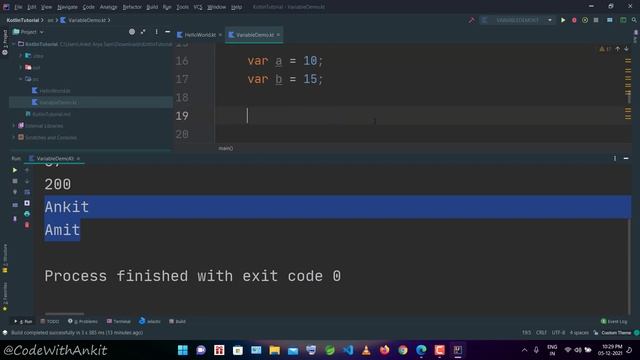Expand Scratches and Consoles node
The image size is (640, 360).
[14, 138]
